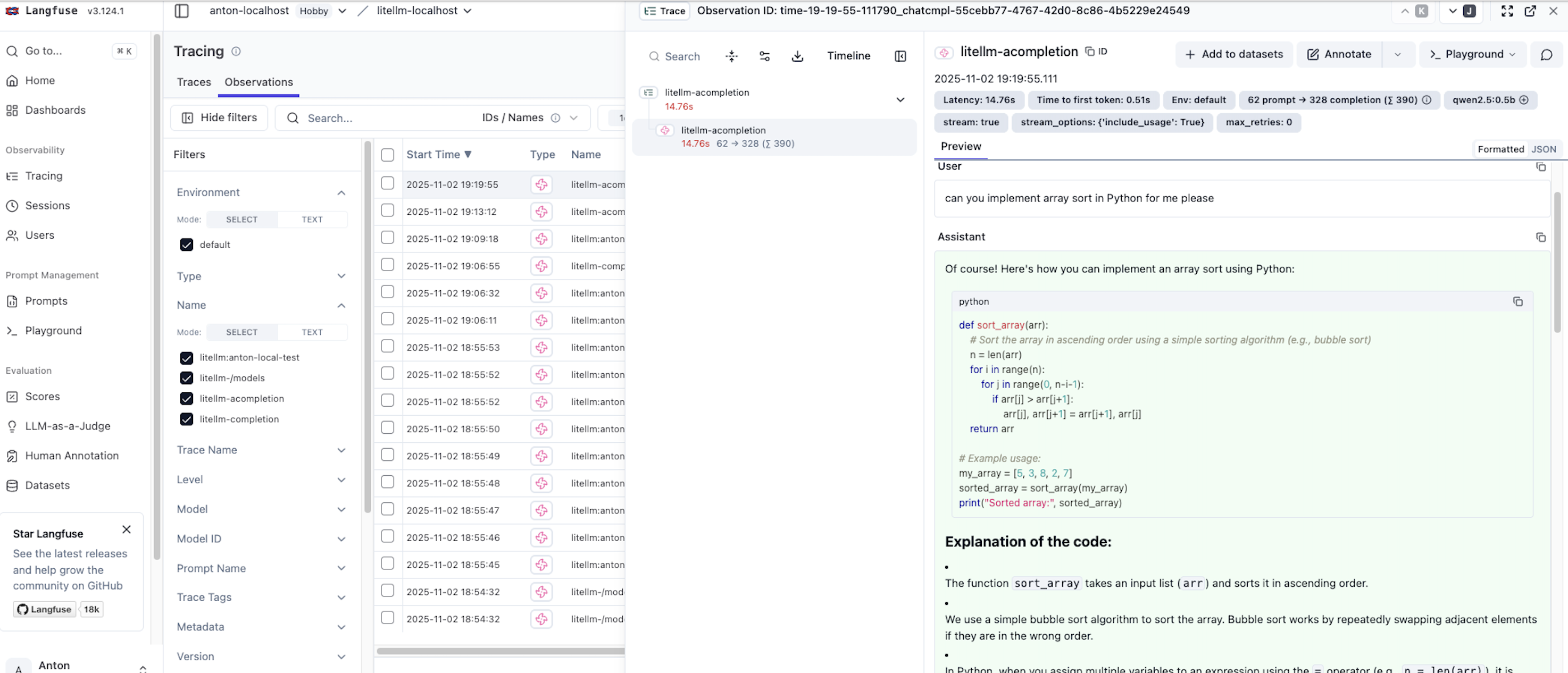Open observation in new tab icon
The height and width of the screenshot is (673, 1568).
1530,11
